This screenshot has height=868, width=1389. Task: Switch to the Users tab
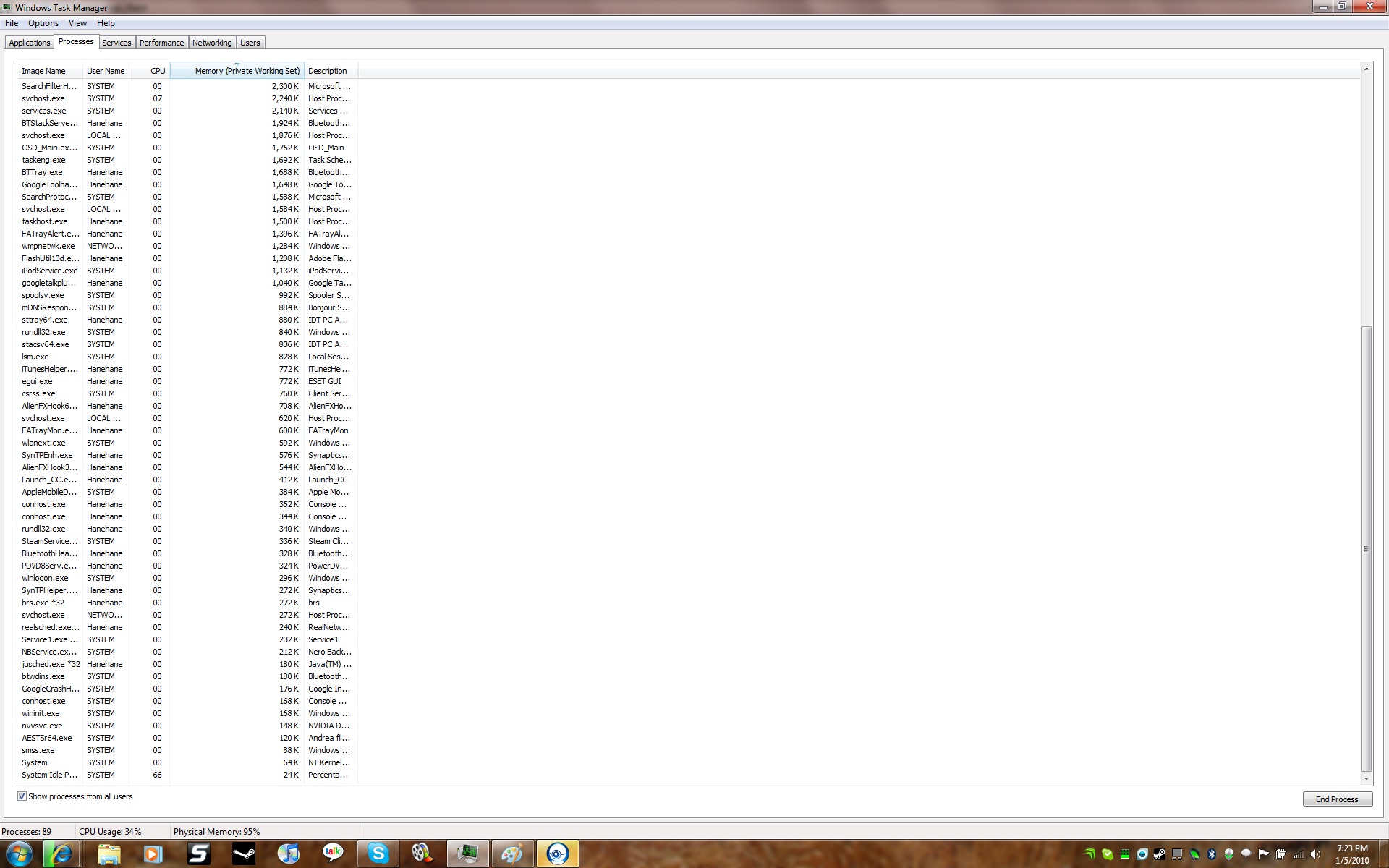[x=250, y=43]
